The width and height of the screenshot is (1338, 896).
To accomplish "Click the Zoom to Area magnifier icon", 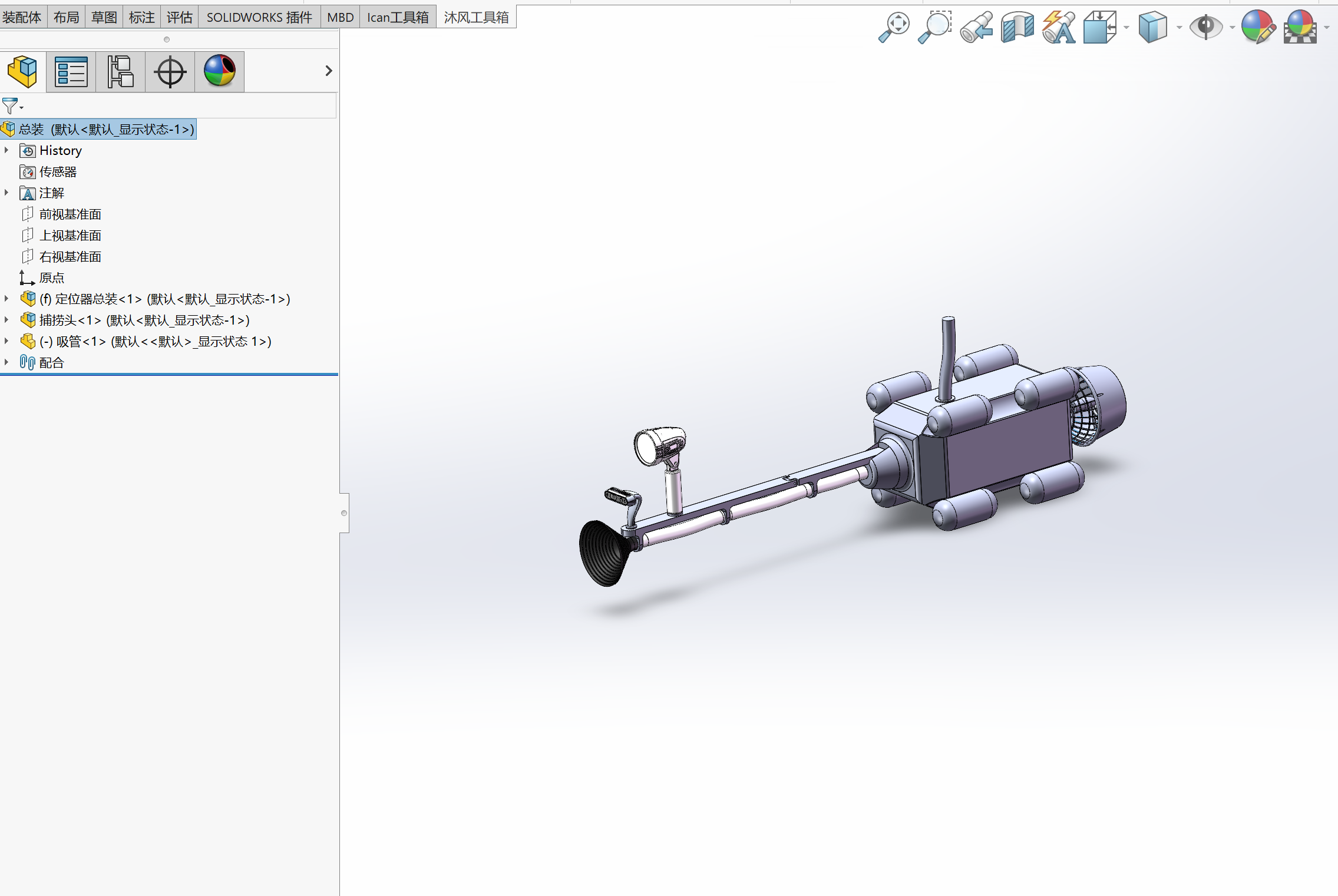I will (x=935, y=27).
